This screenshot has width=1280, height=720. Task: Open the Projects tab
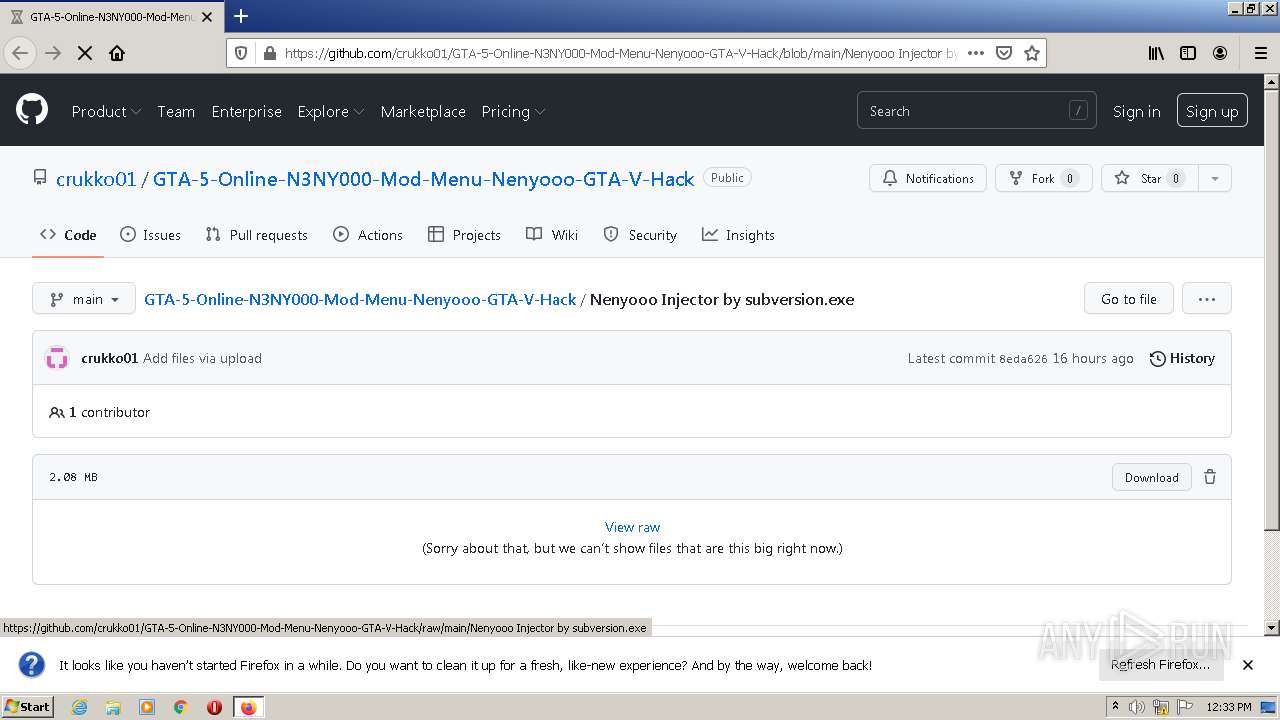click(x=464, y=235)
